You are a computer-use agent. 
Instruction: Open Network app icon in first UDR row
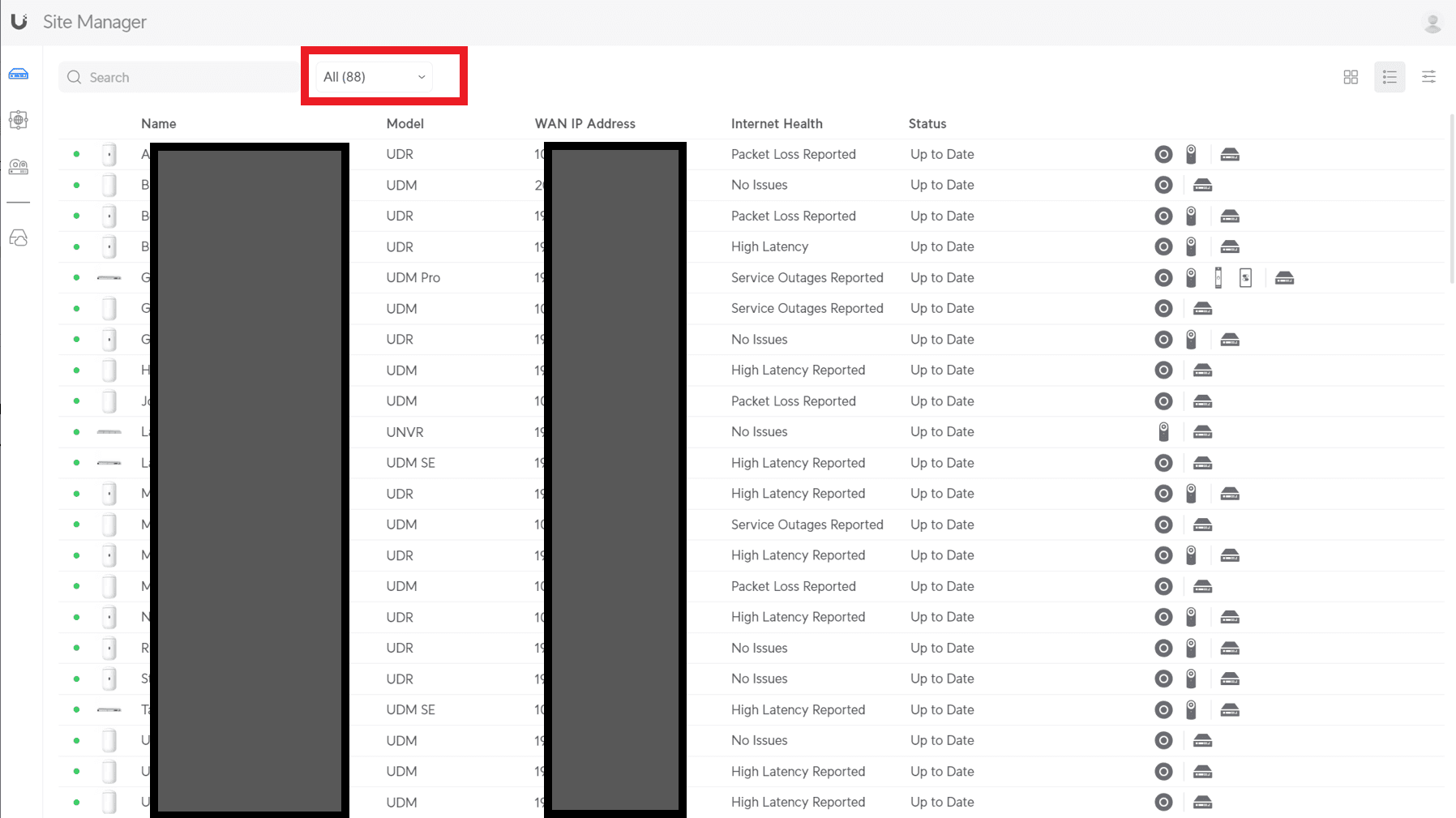1163,154
